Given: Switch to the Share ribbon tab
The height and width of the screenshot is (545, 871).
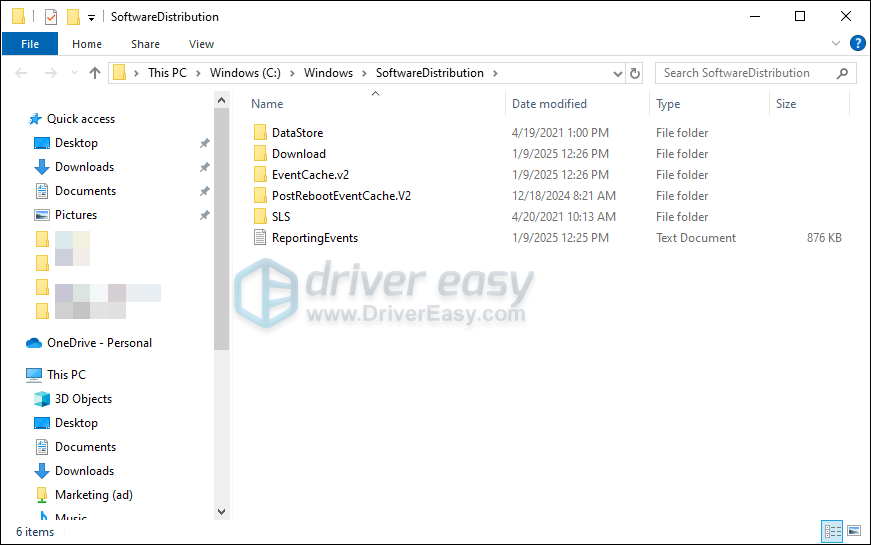Looking at the screenshot, I should pos(146,44).
